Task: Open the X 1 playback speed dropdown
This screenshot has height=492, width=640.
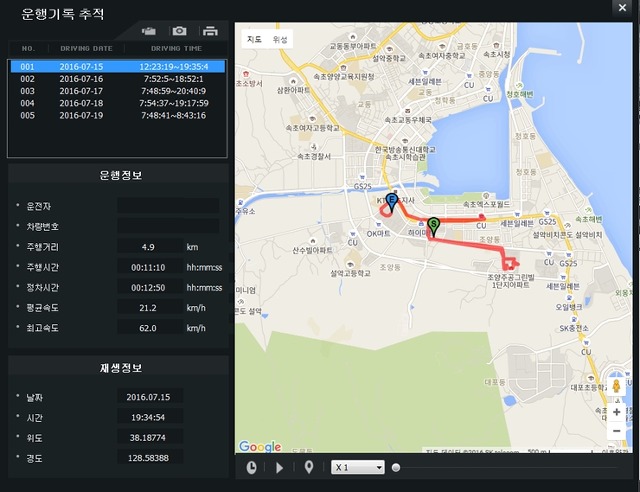Action: click(358, 467)
